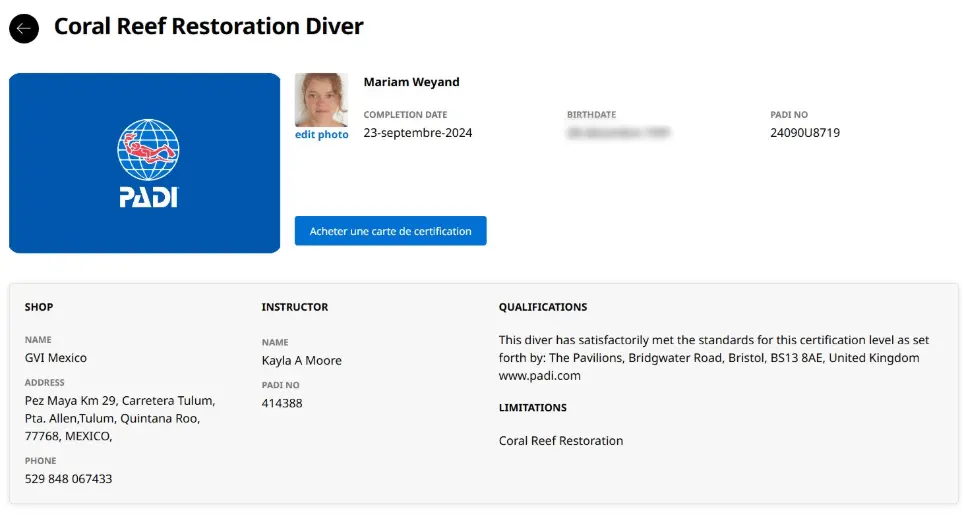Select the 'Coral Reef Restoration' limitation text
Viewport: 962px width, 514px height.
tap(560, 441)
